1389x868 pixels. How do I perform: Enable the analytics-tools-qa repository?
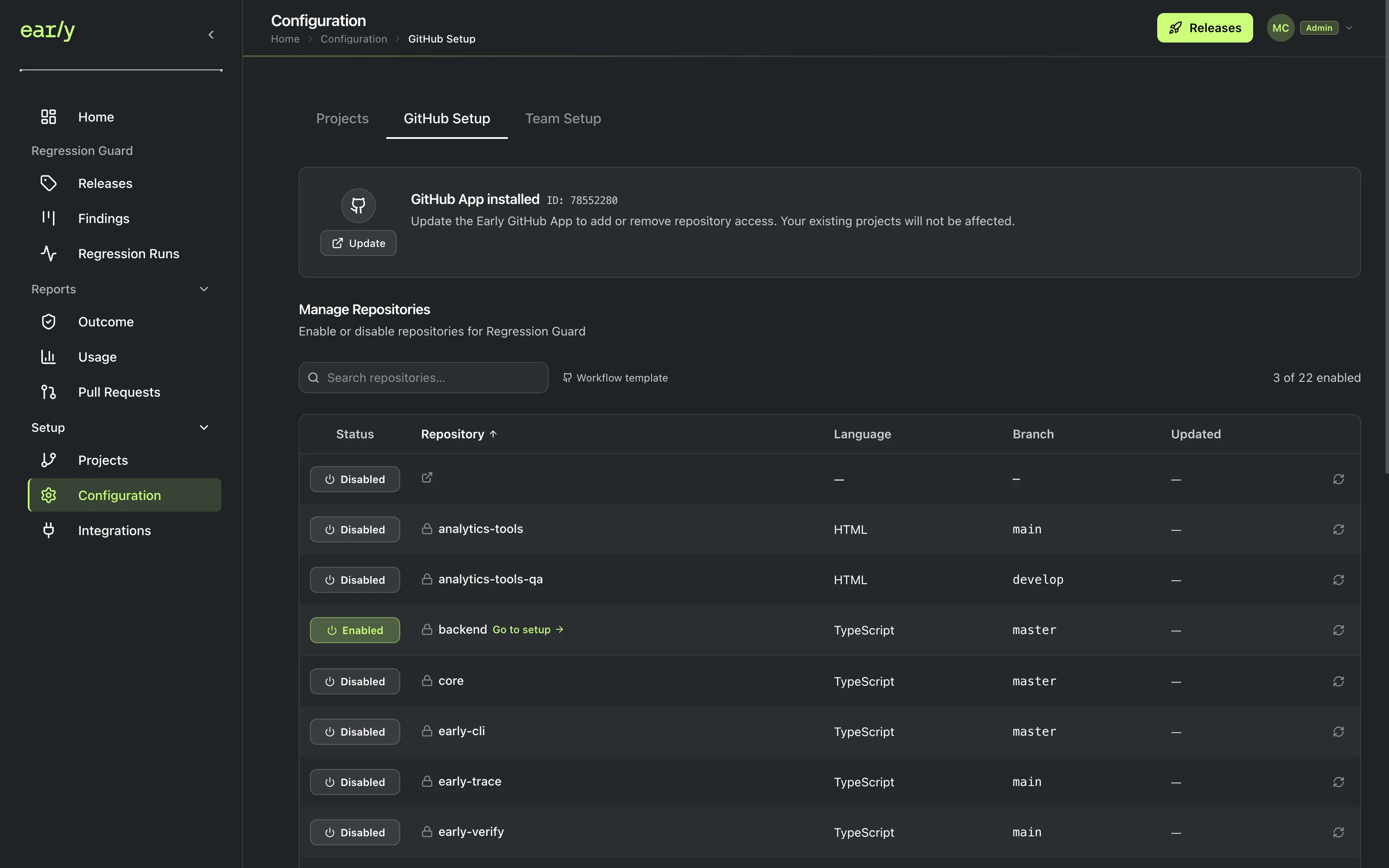[x=355, y=580]
